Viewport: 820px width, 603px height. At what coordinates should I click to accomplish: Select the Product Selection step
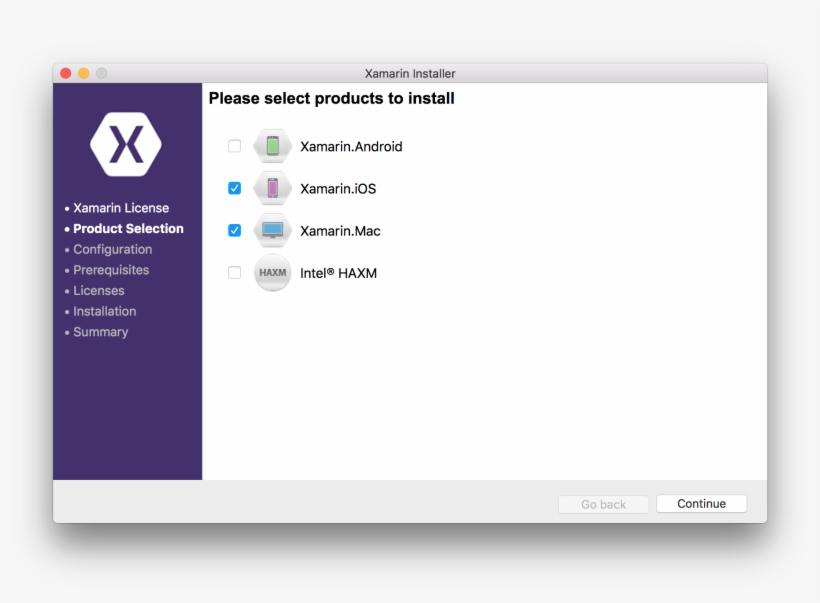(x=128, y=228)
